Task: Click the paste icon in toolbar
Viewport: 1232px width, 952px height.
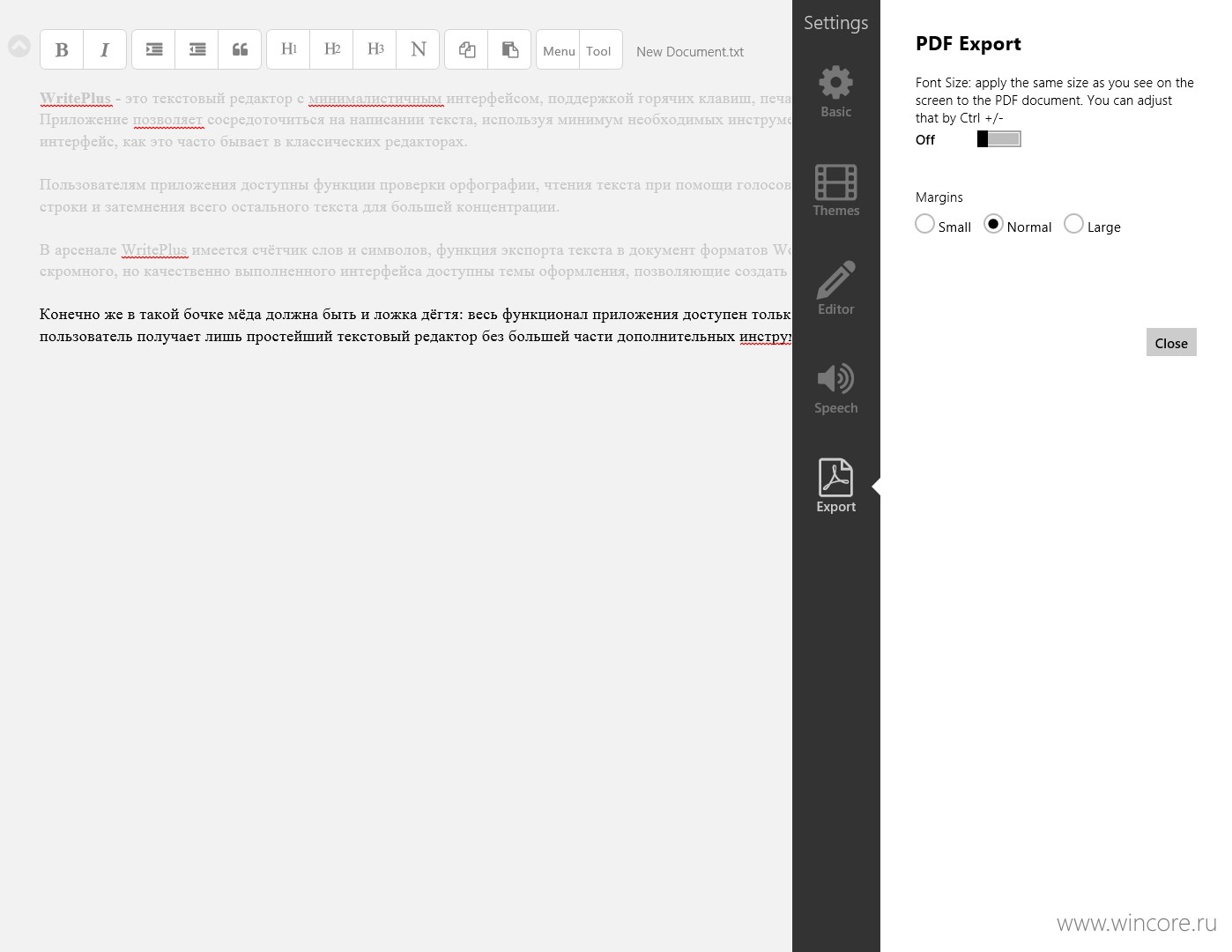Action: [510, 49]
